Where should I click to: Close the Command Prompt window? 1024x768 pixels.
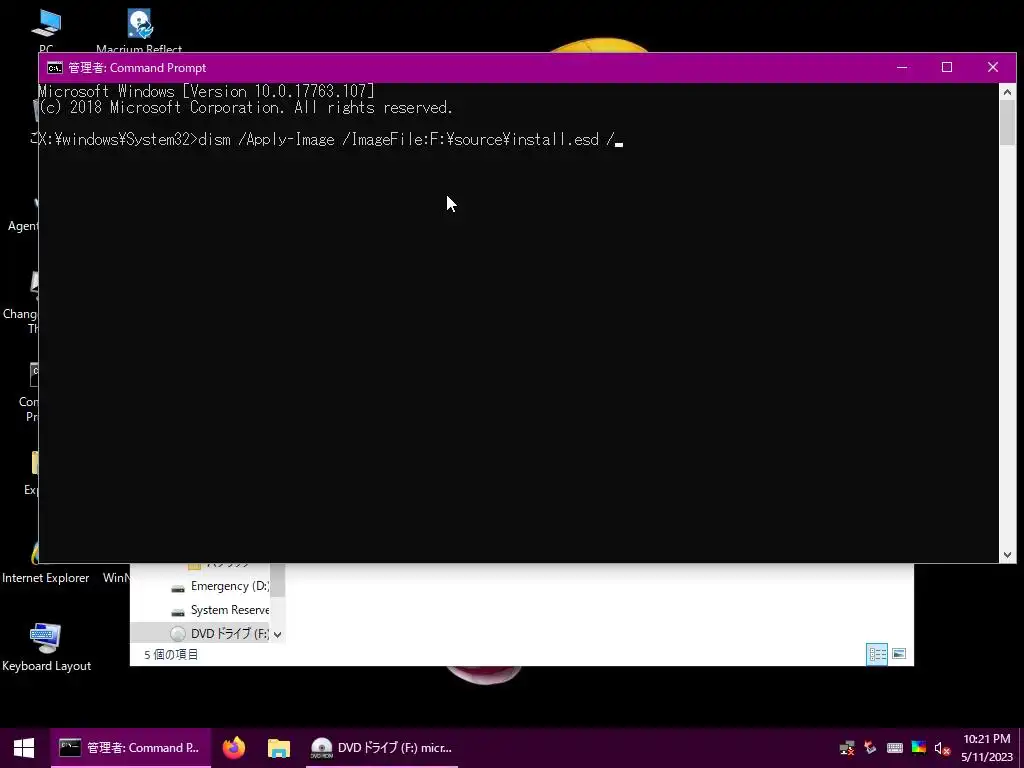[x=993, y=67]
